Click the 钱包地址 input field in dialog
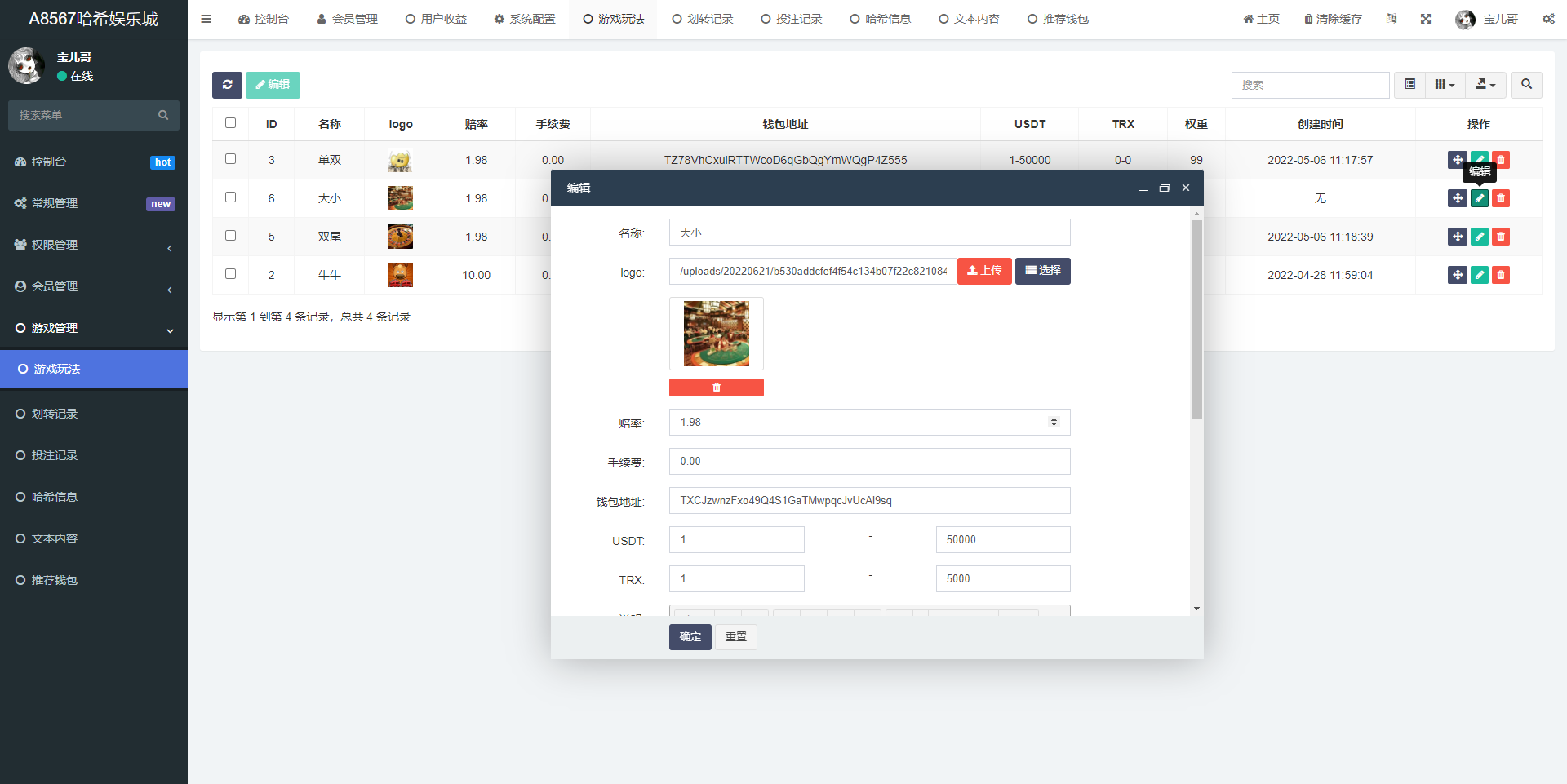The width and height of the screenshot is (1567, 784). tap(869, 500)
